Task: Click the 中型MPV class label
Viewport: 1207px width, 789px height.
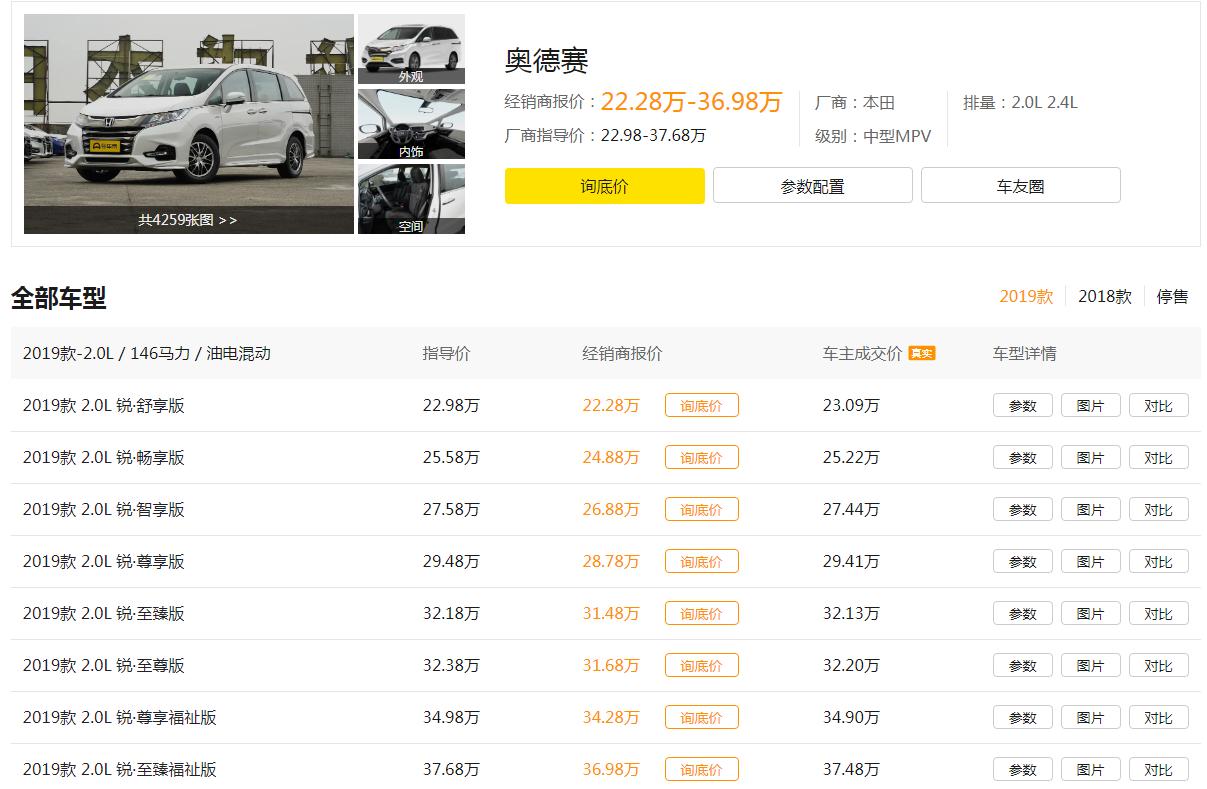Action: (x=897, y=136)
